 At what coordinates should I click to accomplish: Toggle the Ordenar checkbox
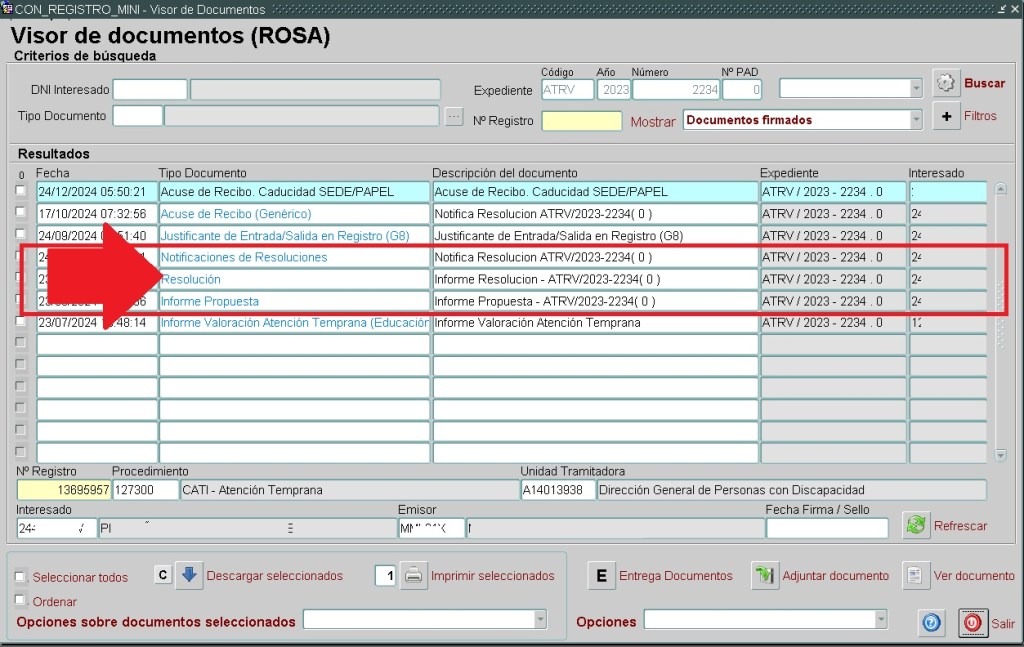(21, 601)
